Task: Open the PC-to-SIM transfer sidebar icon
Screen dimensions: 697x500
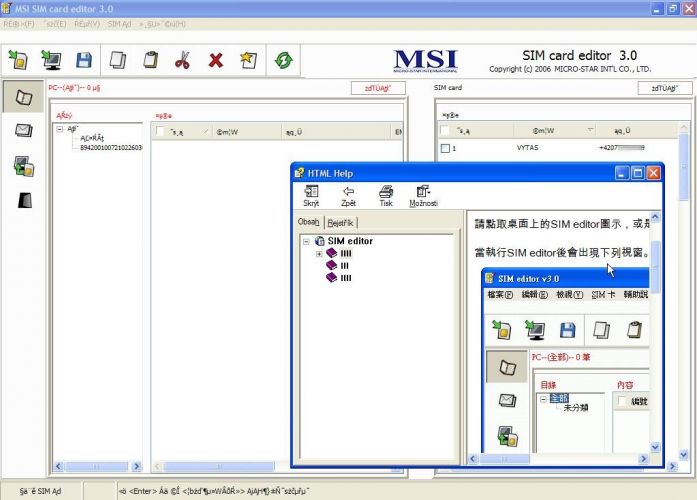Action: 24,166
